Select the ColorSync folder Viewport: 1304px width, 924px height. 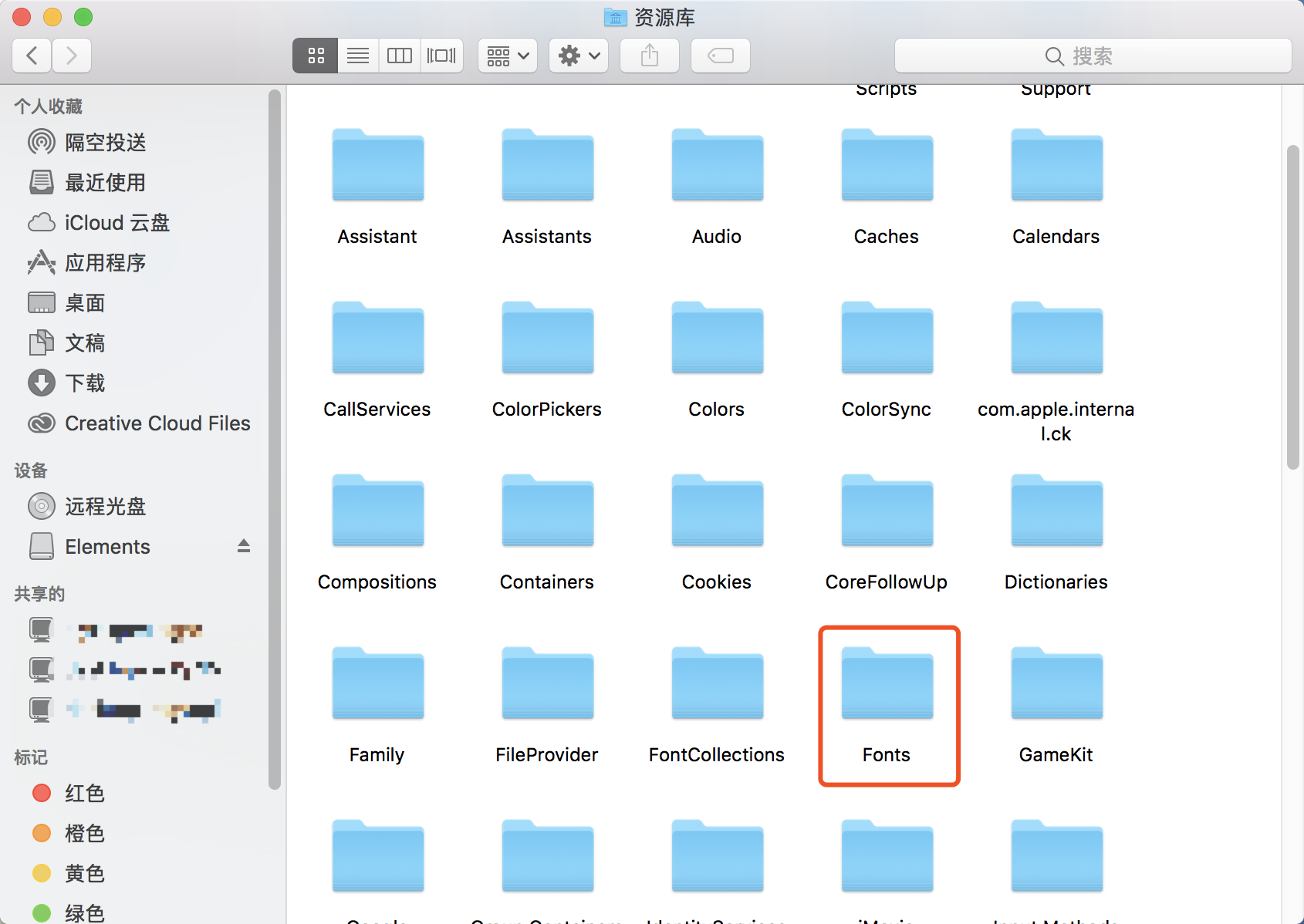coord(887,339)
